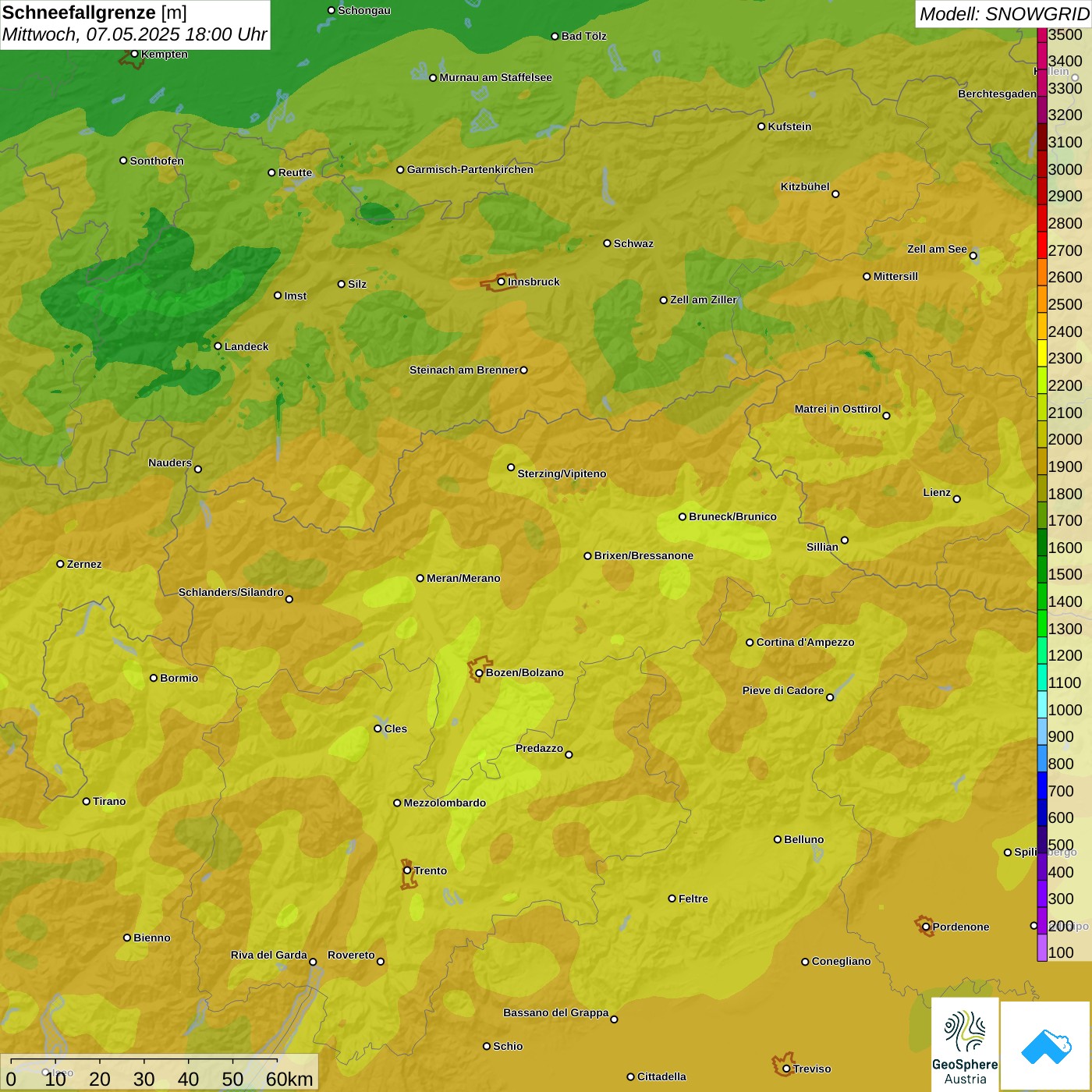
Task: Click the Bassano del Grappa label
Action: (555, 1012)
